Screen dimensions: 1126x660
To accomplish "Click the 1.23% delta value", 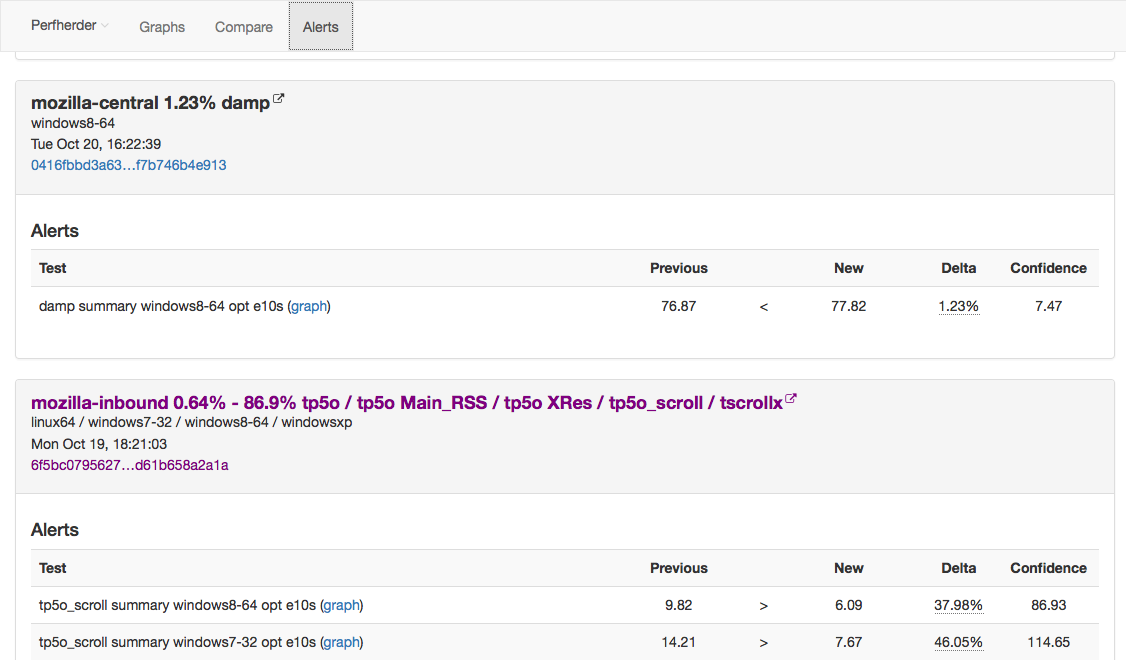I will pos(958,306).
